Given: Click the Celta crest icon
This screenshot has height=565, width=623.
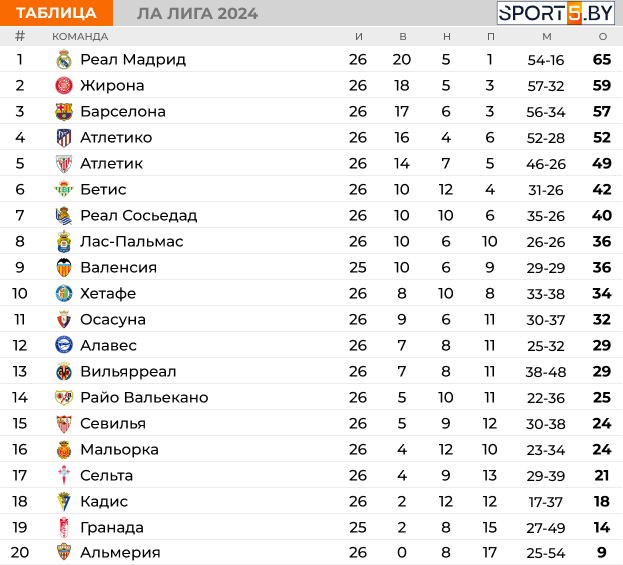Looking at the screenshot, I should point(64,475).
